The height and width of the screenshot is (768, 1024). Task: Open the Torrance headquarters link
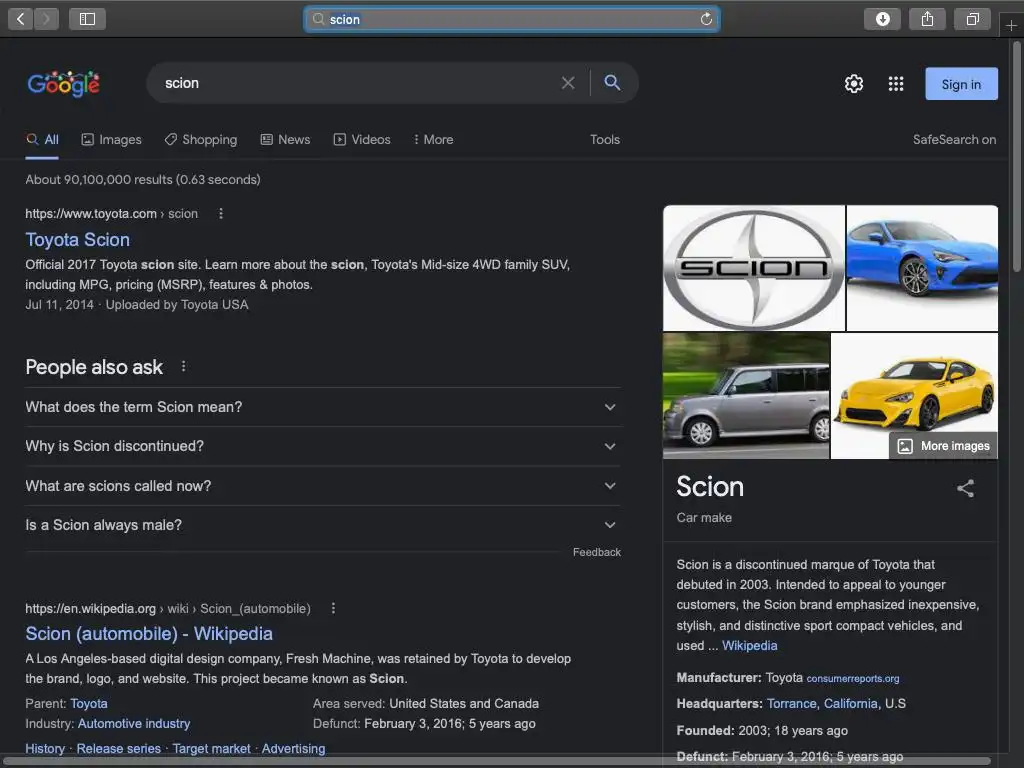click(x=792, y=703)
